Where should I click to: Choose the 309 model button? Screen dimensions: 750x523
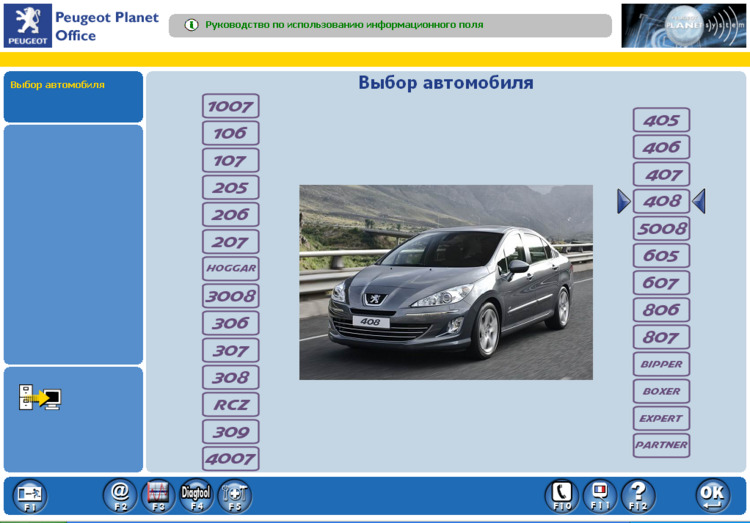[231, 432]
